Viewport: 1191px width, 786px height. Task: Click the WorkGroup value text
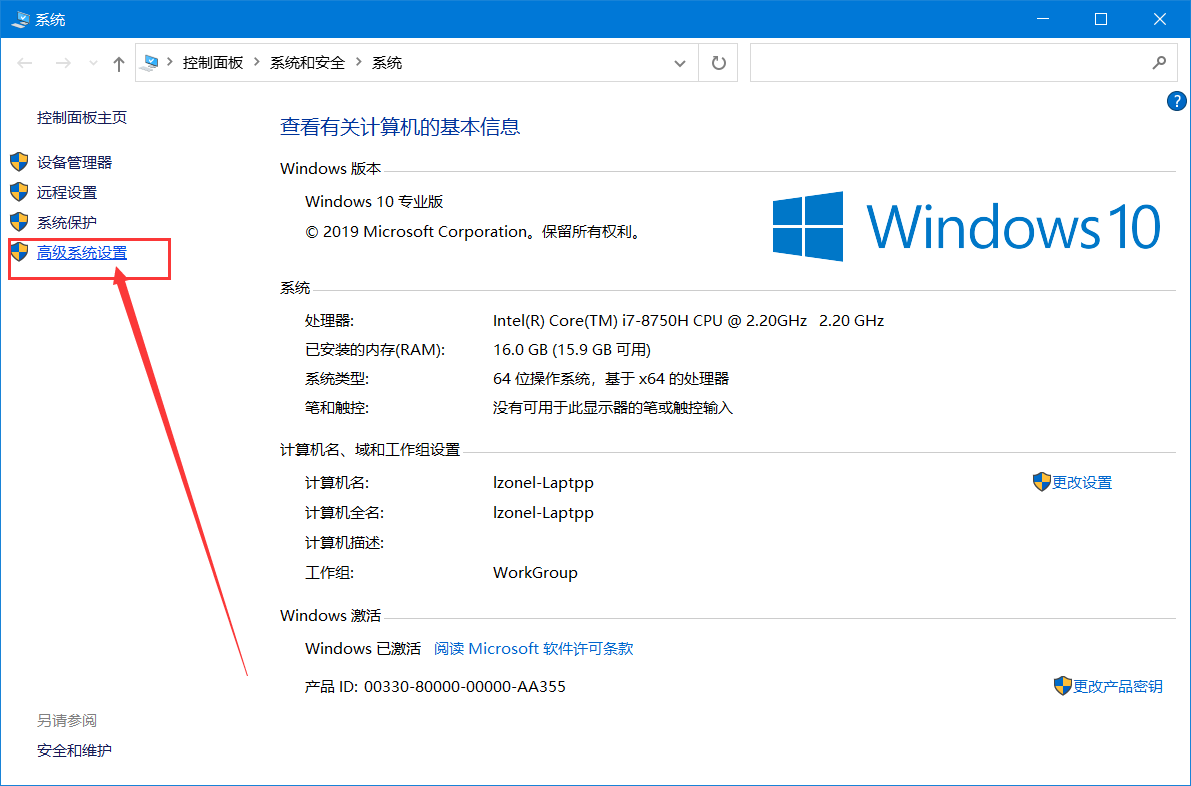click(x=535, y=573)
